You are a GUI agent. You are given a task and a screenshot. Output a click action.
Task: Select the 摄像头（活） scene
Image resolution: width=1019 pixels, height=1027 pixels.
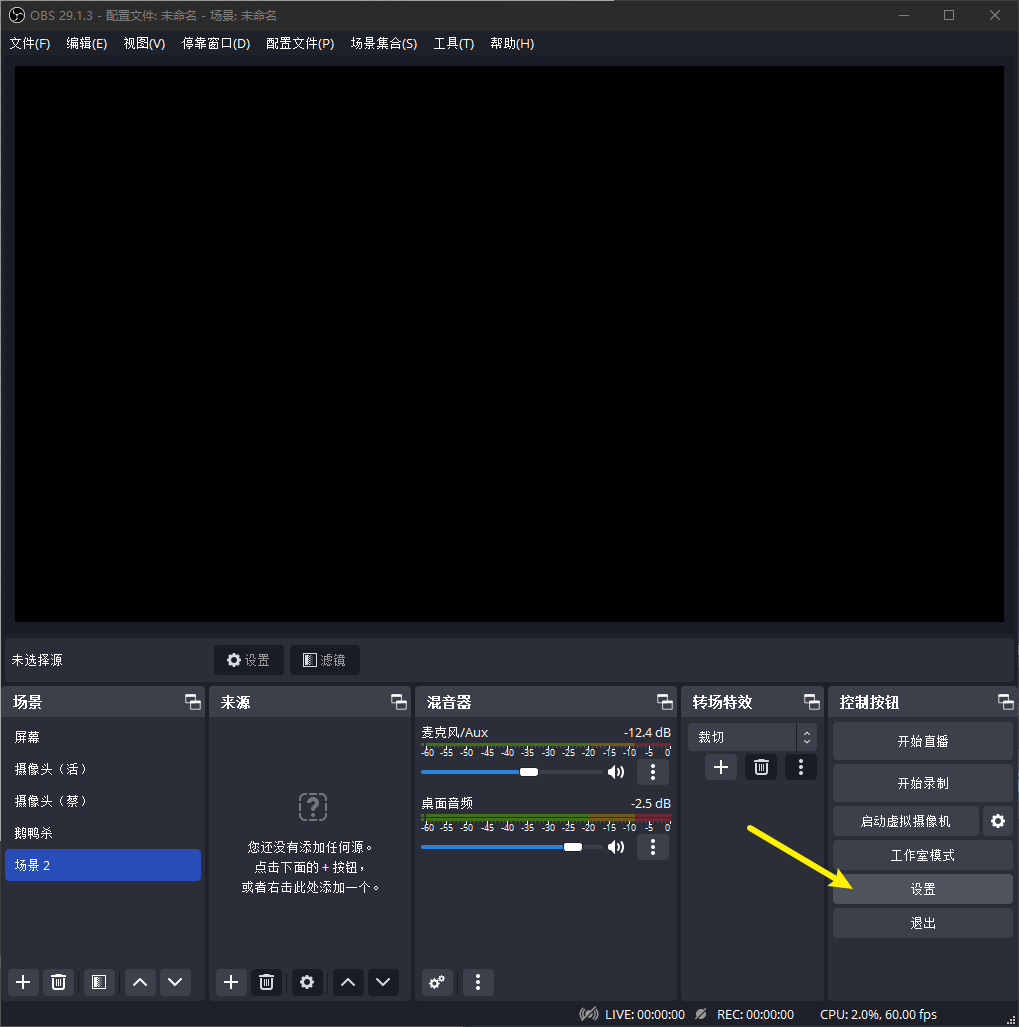coord(103,769)
